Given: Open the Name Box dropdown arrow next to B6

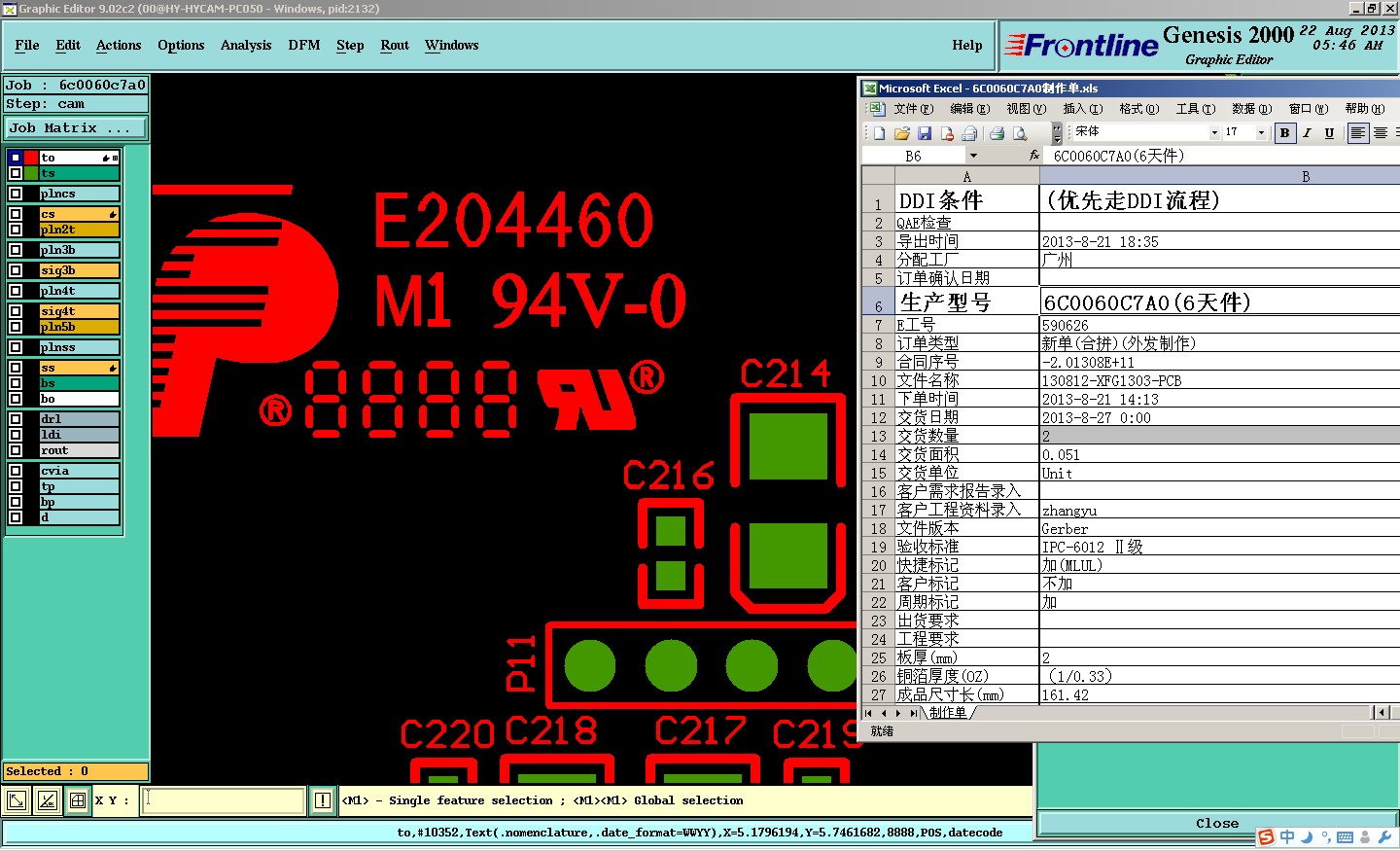Looking at the screenshot, I should tap(972, 156).
